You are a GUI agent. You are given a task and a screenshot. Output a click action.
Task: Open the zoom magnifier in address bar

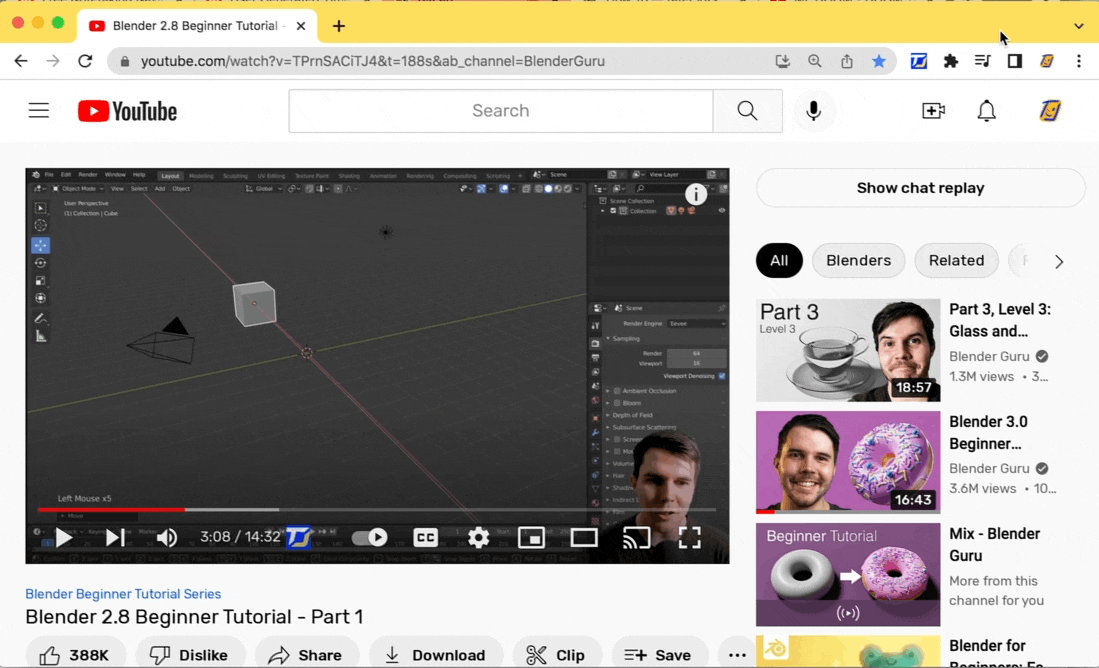(814, 61)
